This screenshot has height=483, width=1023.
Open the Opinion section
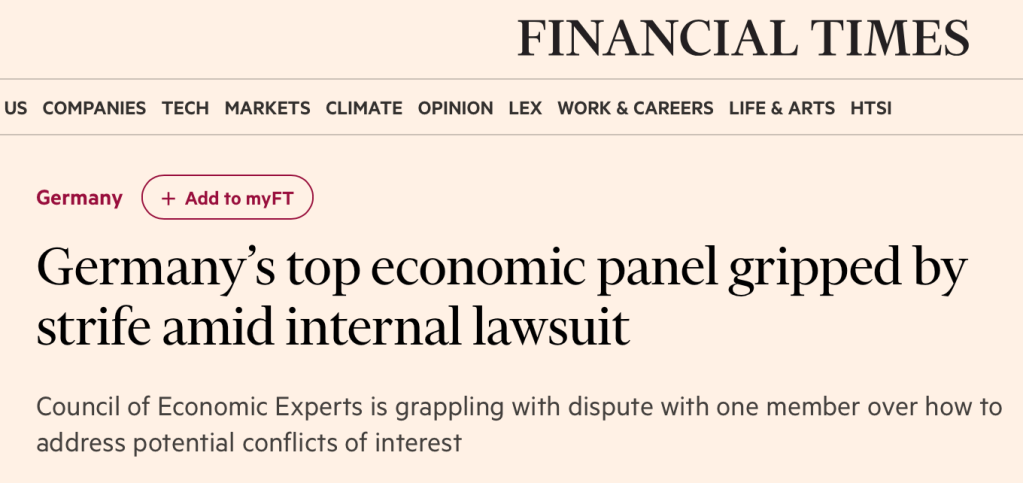click(455, 108)
